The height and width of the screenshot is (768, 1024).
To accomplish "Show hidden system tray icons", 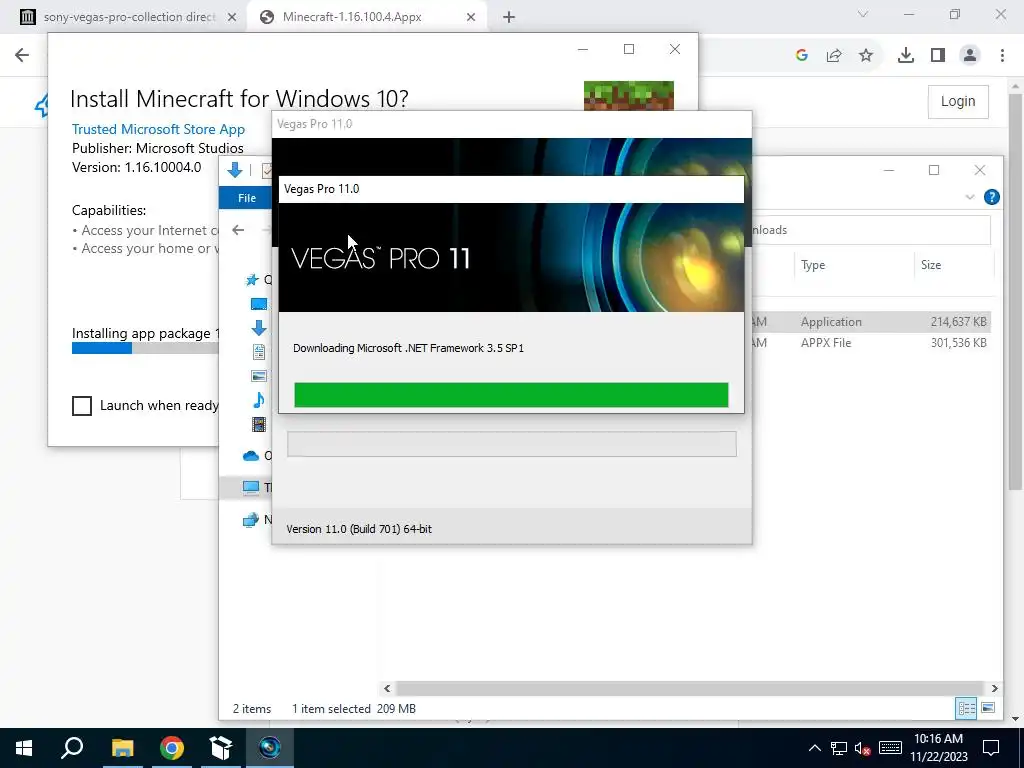I will click(x=814, y=748).
